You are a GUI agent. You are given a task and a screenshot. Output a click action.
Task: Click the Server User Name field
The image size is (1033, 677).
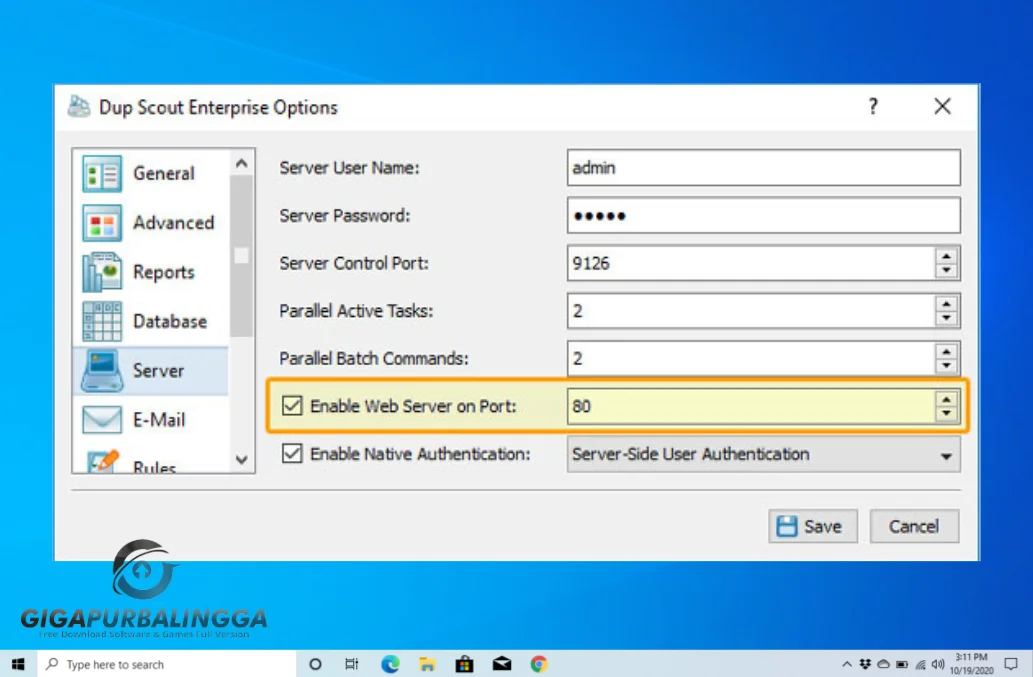click(764, 167)
